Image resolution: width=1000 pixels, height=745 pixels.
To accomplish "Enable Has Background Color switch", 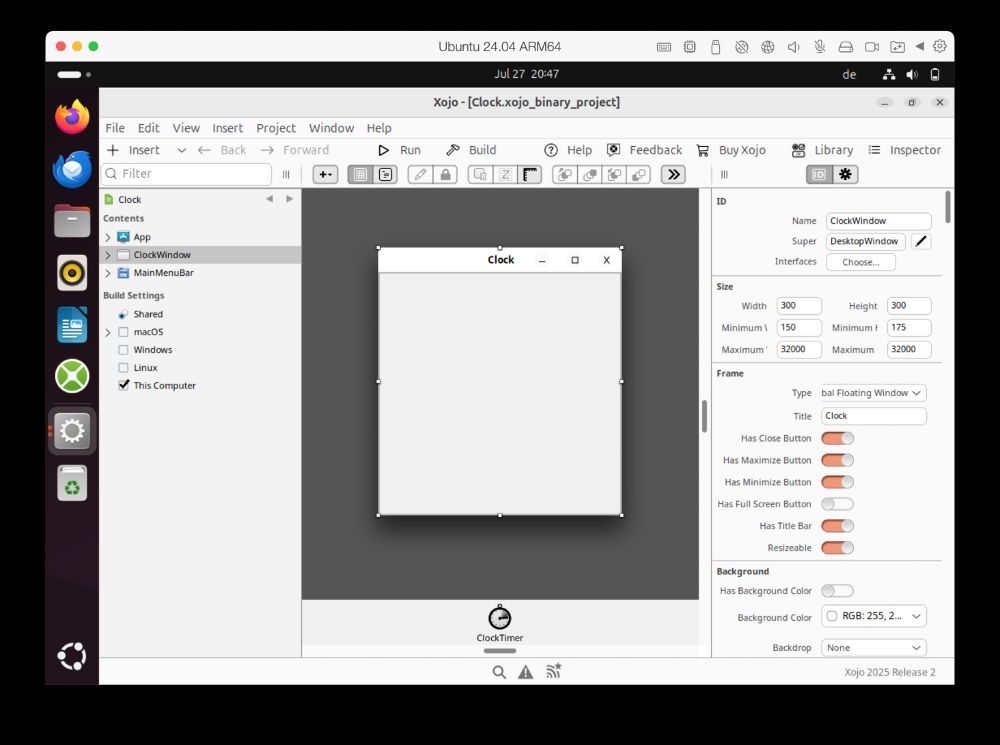I will pyautogui.click(x=837, y=591).
